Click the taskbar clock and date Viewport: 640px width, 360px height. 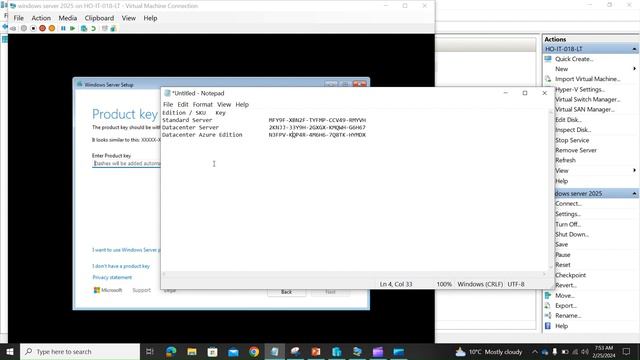click(x=604, y=351)
